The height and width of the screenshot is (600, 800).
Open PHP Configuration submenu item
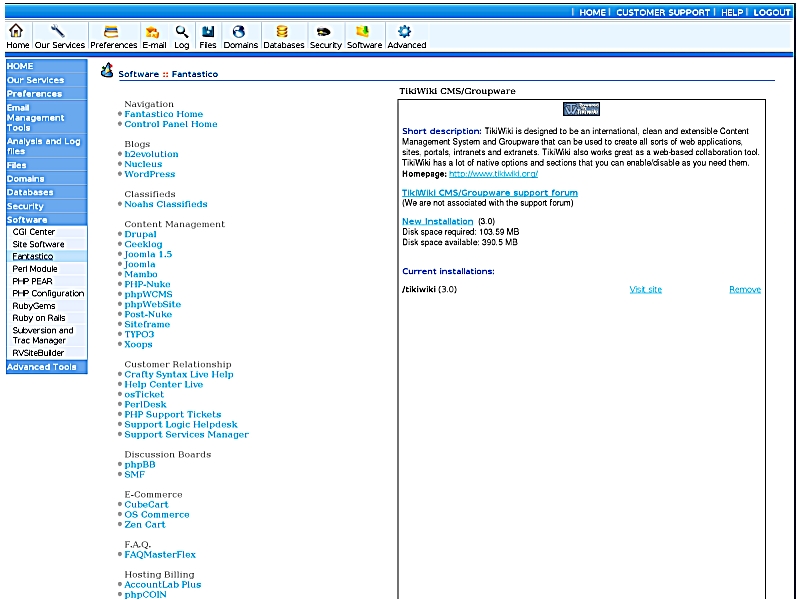pyautogui.click(x=48, y=293)
